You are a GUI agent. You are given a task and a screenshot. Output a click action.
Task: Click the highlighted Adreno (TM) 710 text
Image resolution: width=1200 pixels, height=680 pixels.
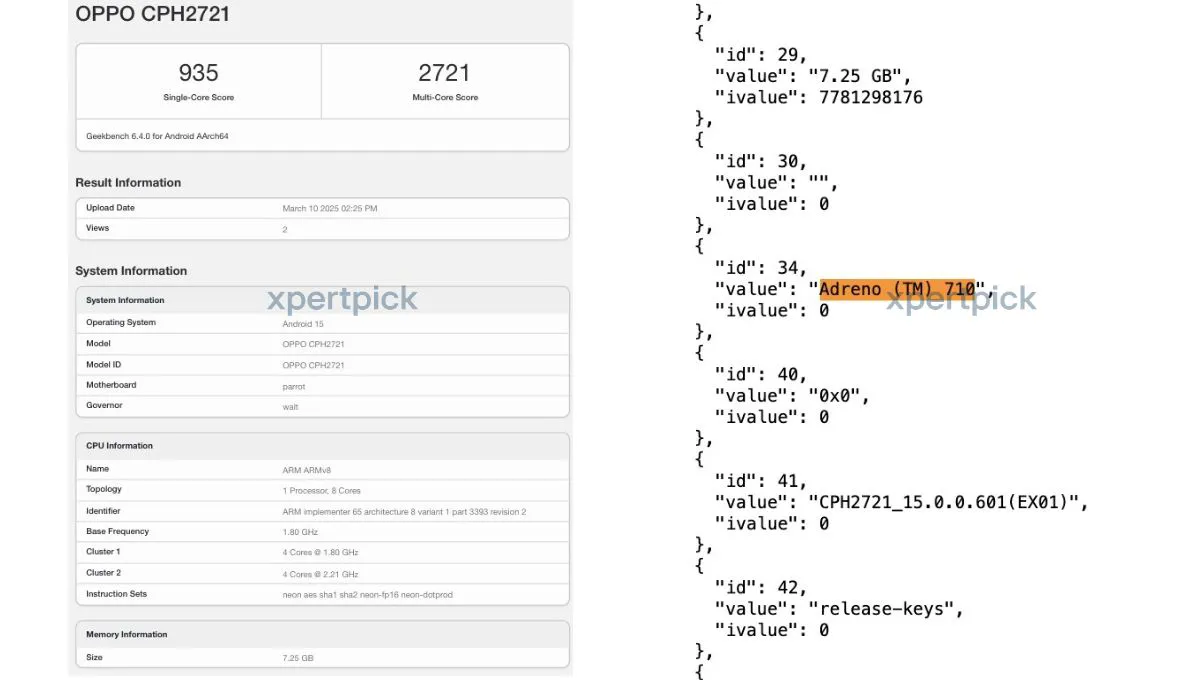coord(897,289)
